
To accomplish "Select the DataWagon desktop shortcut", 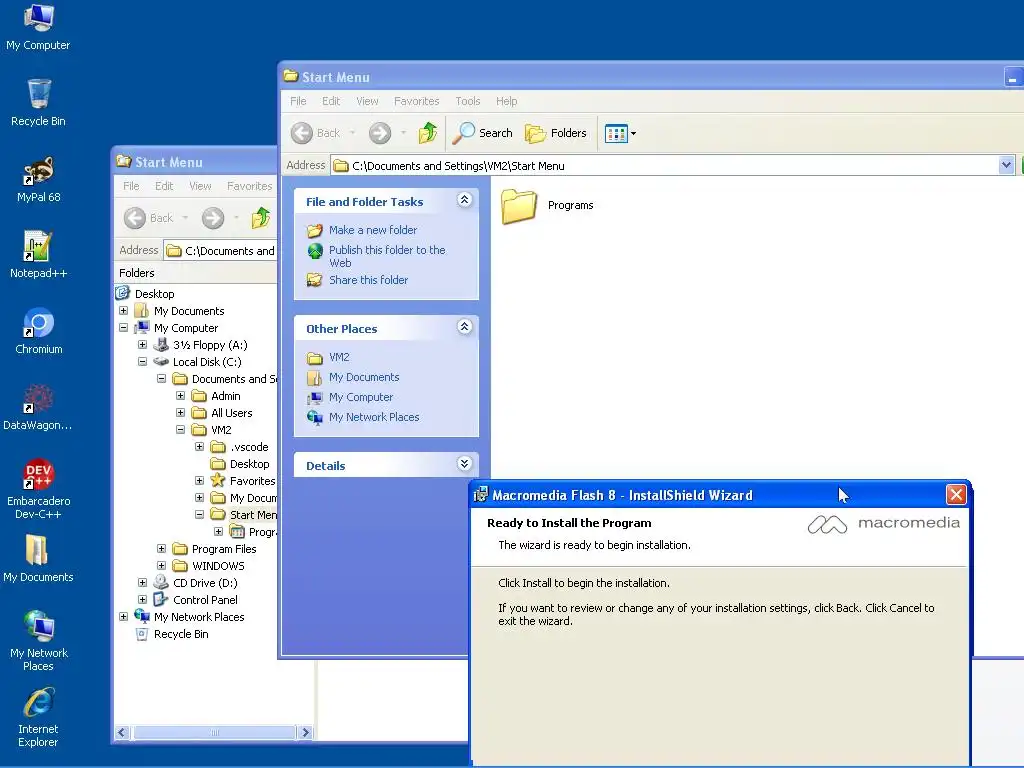I will [x=38, y=408].
